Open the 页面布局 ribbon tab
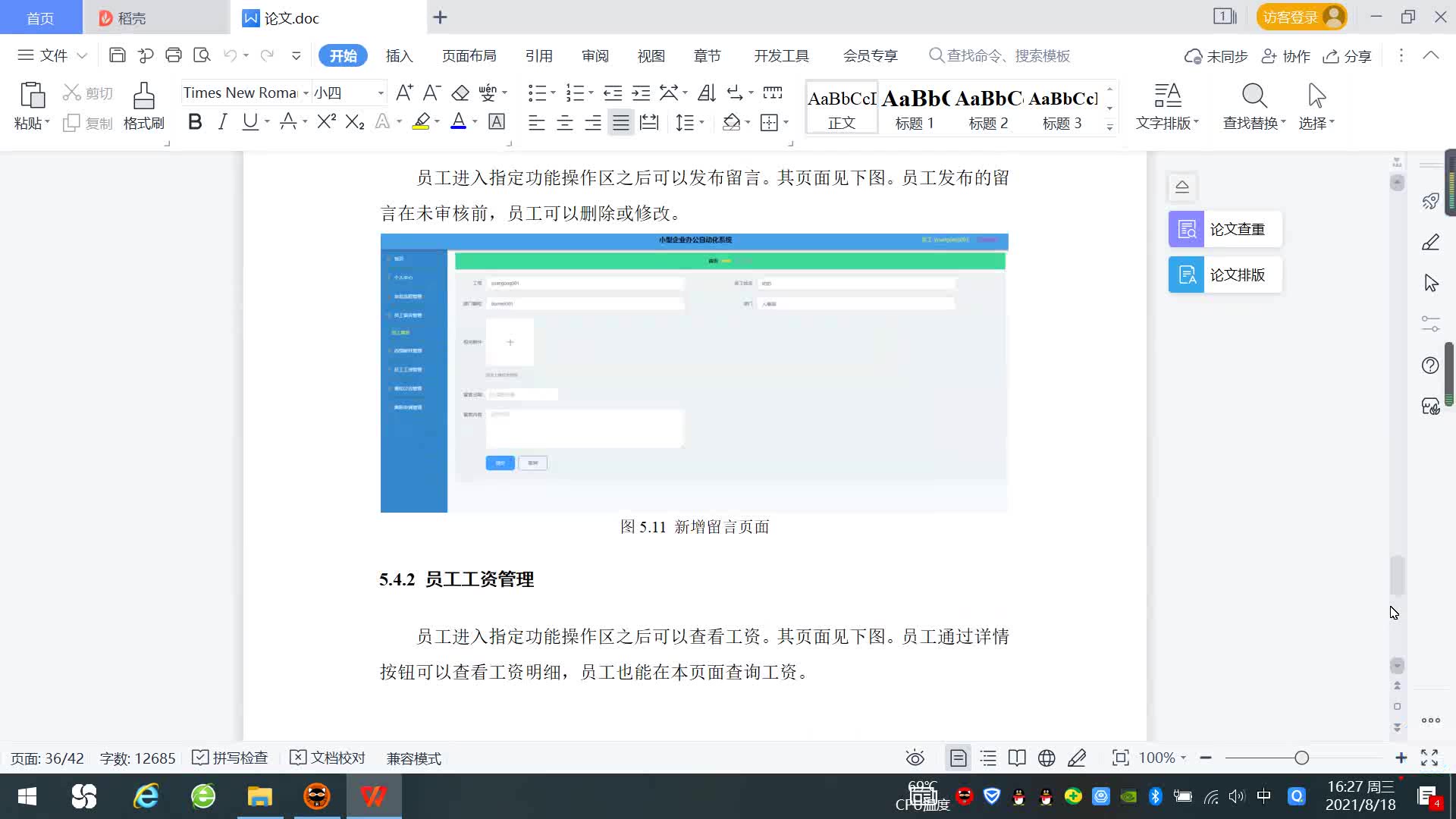The height and width of the screenshot is (819, 1456). click(469, 55)
